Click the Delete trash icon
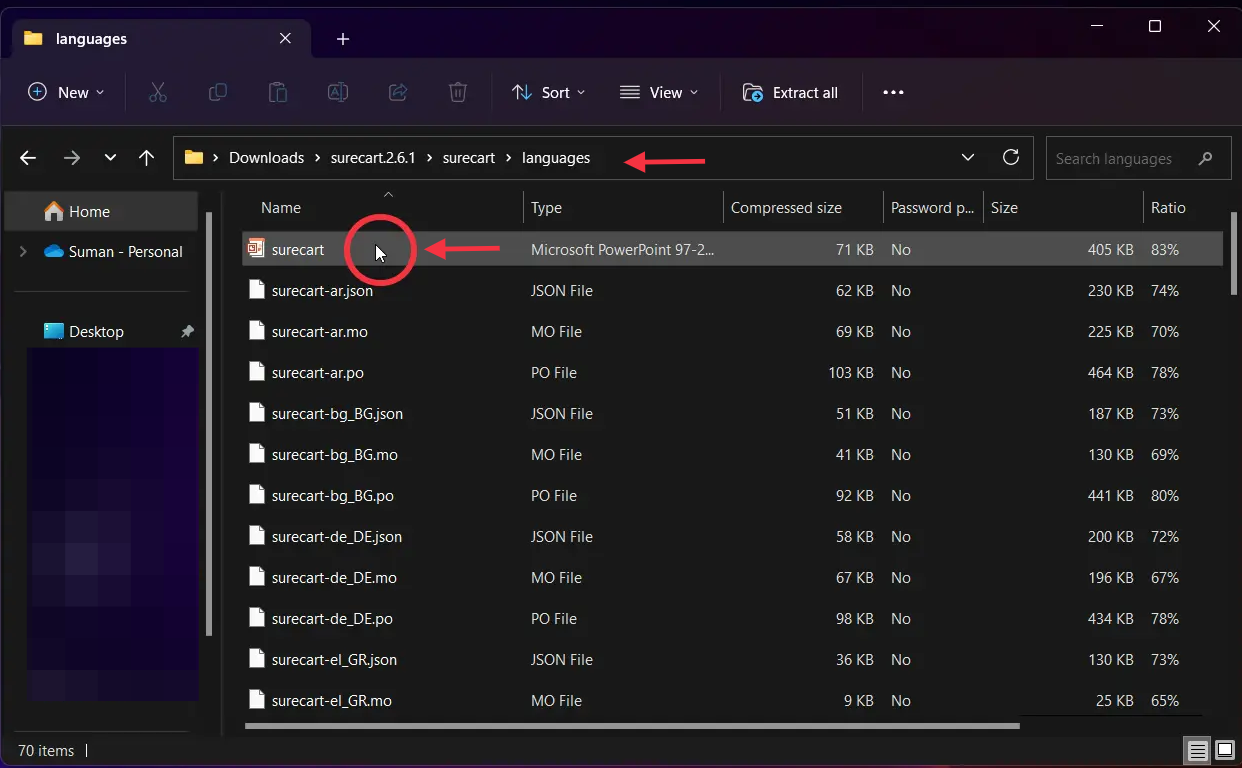1242x768 pixels. [x=458, y=92]
